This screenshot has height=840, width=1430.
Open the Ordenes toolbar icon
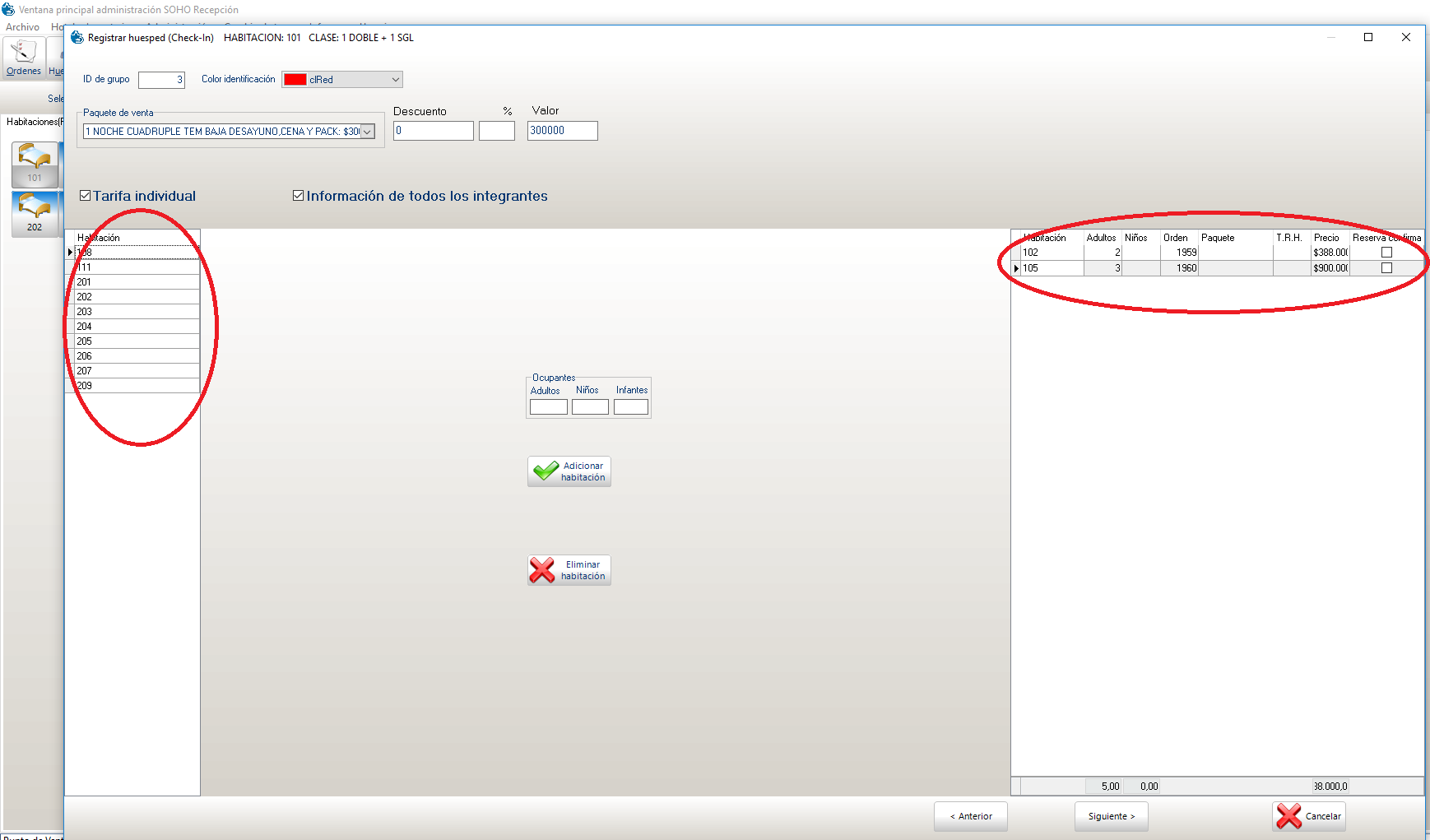coord(23,53)
